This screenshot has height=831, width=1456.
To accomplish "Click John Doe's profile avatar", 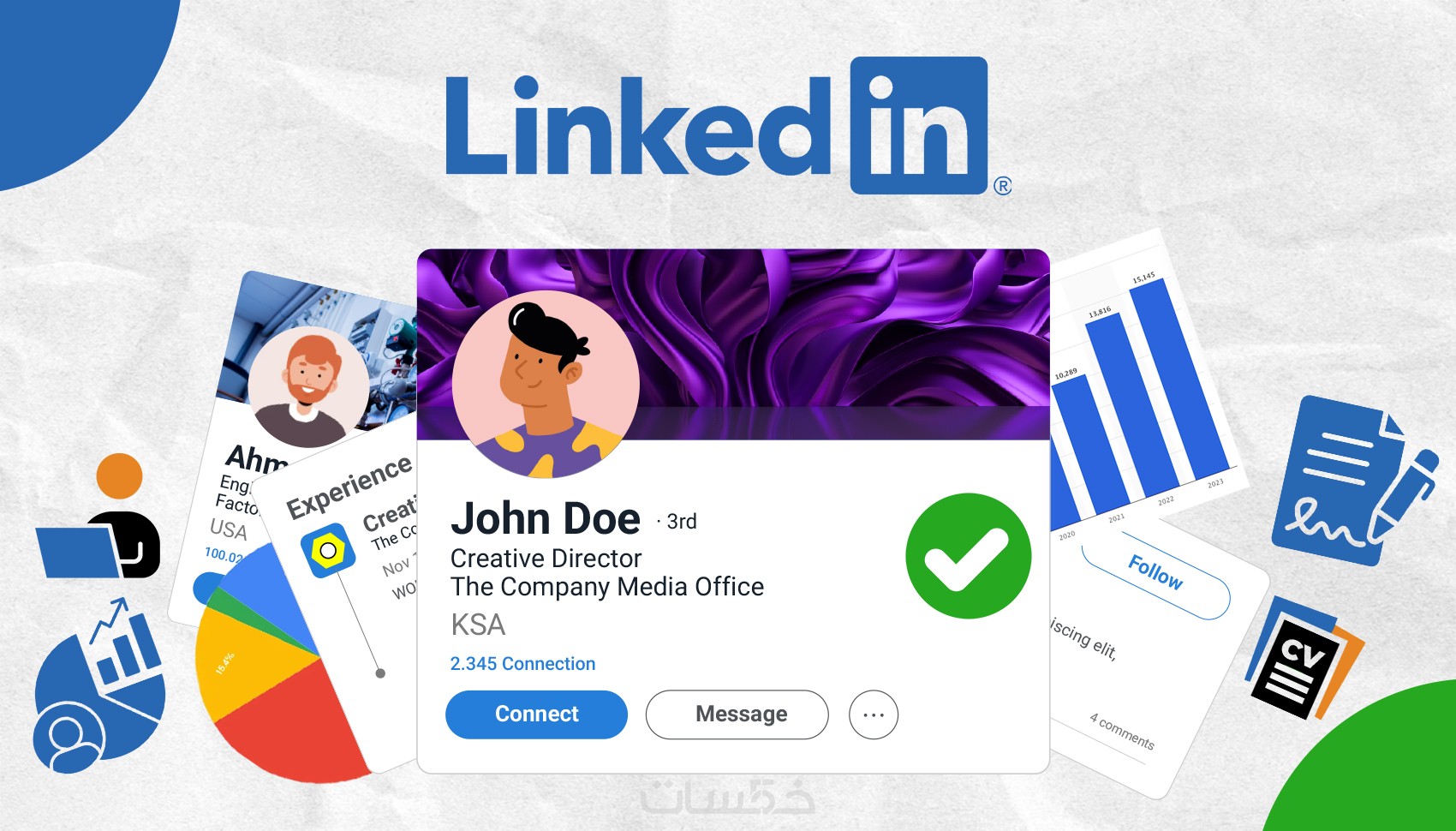I will coord(546,384).
